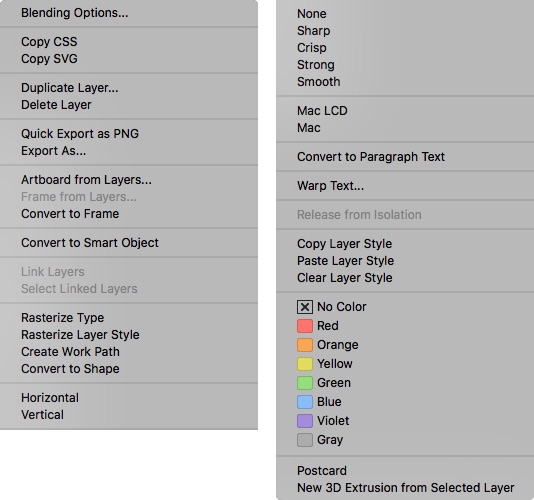The image size is (534, 500).
Task: Select the Red color label swatch
Action: point(305,326)
